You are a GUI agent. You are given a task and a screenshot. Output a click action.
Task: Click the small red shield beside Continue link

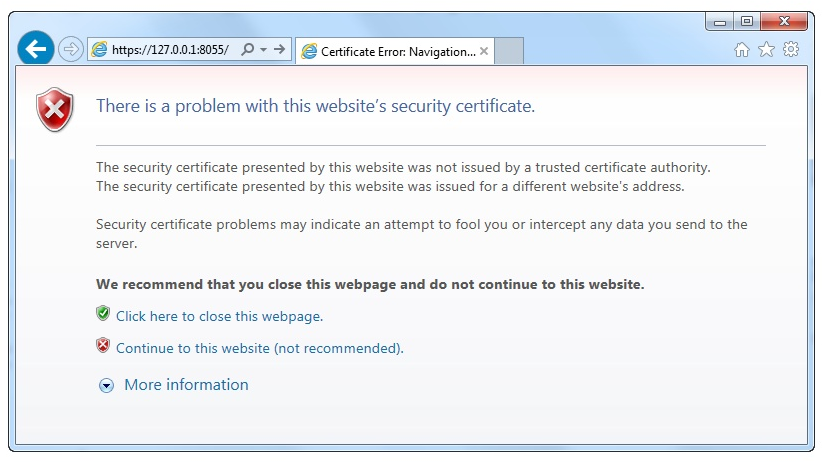click(103, 345)
